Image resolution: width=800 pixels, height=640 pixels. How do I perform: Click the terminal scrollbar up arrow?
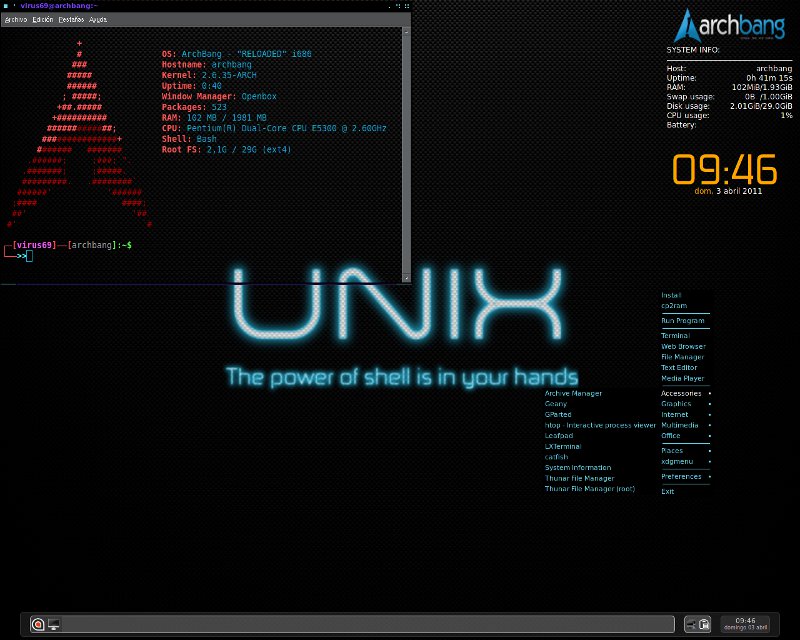coord(406,32)
